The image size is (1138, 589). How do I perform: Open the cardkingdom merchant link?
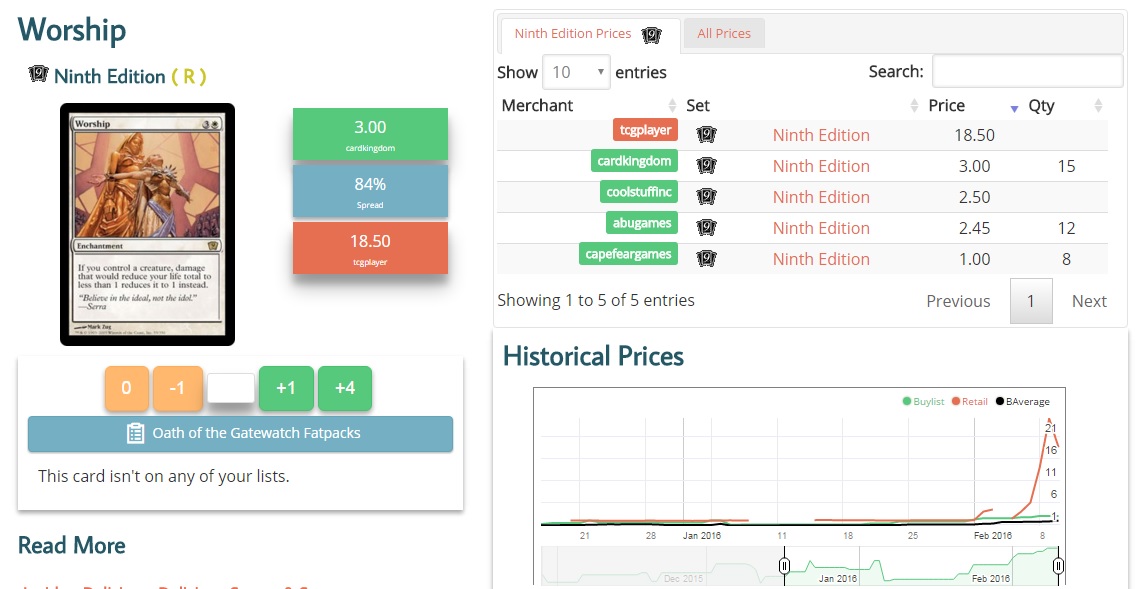(635, 161)
